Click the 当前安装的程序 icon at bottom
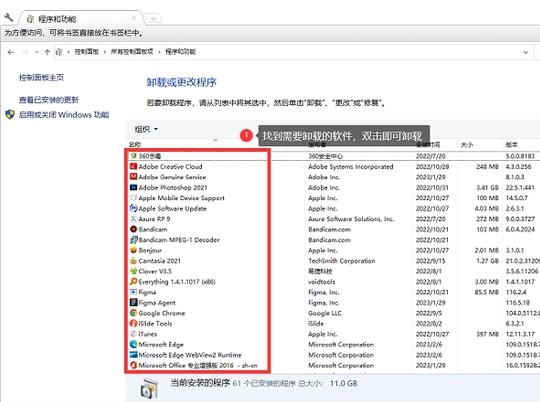The width and height of the screenshot is (540, 402). tap(149, 388)
